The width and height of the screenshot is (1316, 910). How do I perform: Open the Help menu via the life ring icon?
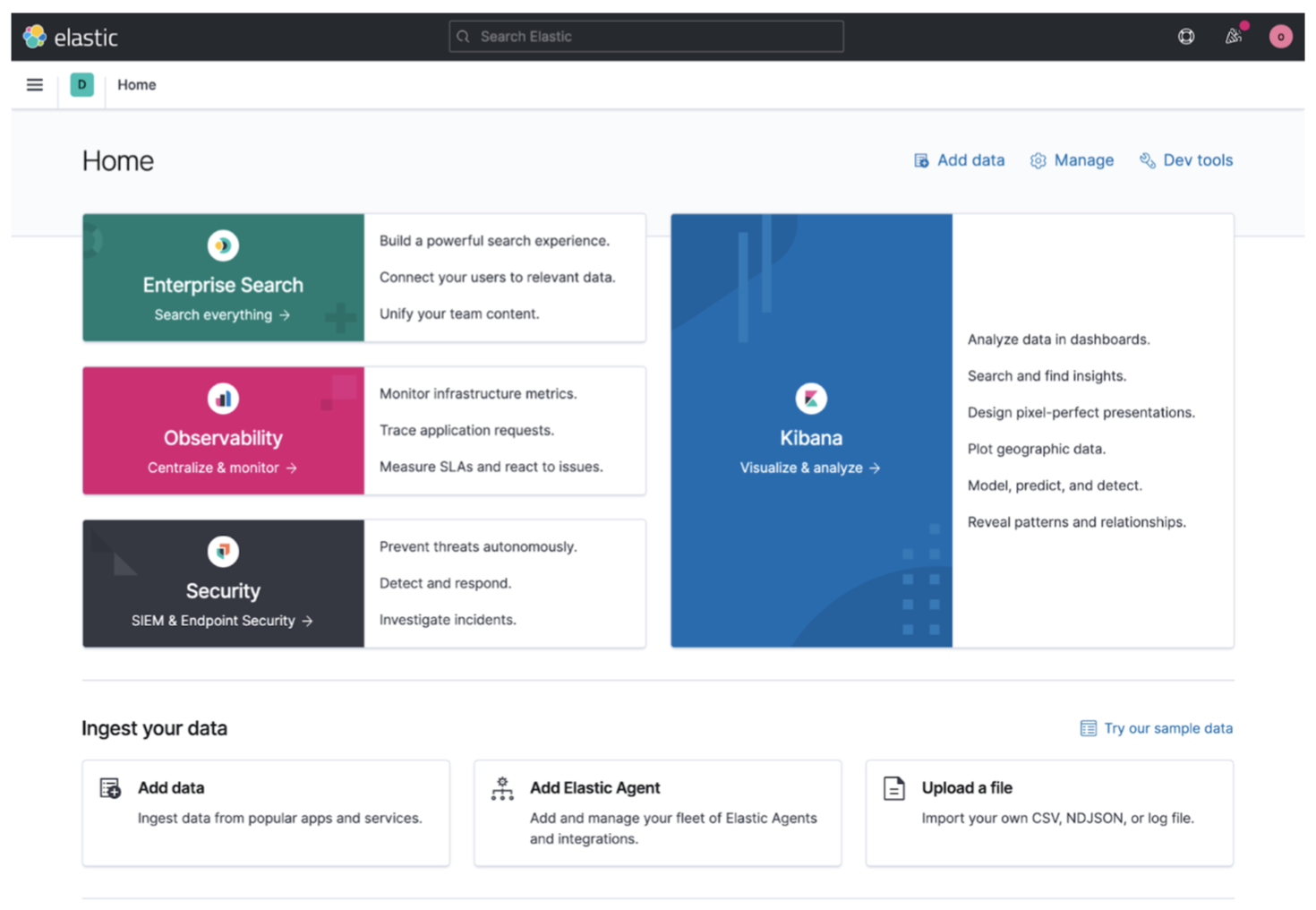point(1185,36)
